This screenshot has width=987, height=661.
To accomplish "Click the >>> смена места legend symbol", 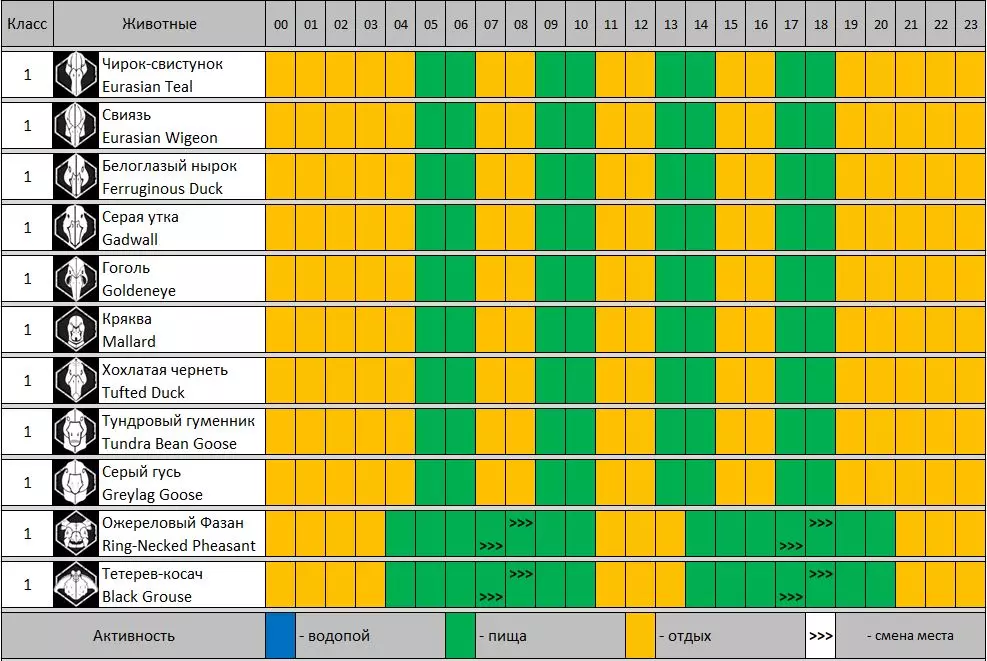I will [821, 636].
